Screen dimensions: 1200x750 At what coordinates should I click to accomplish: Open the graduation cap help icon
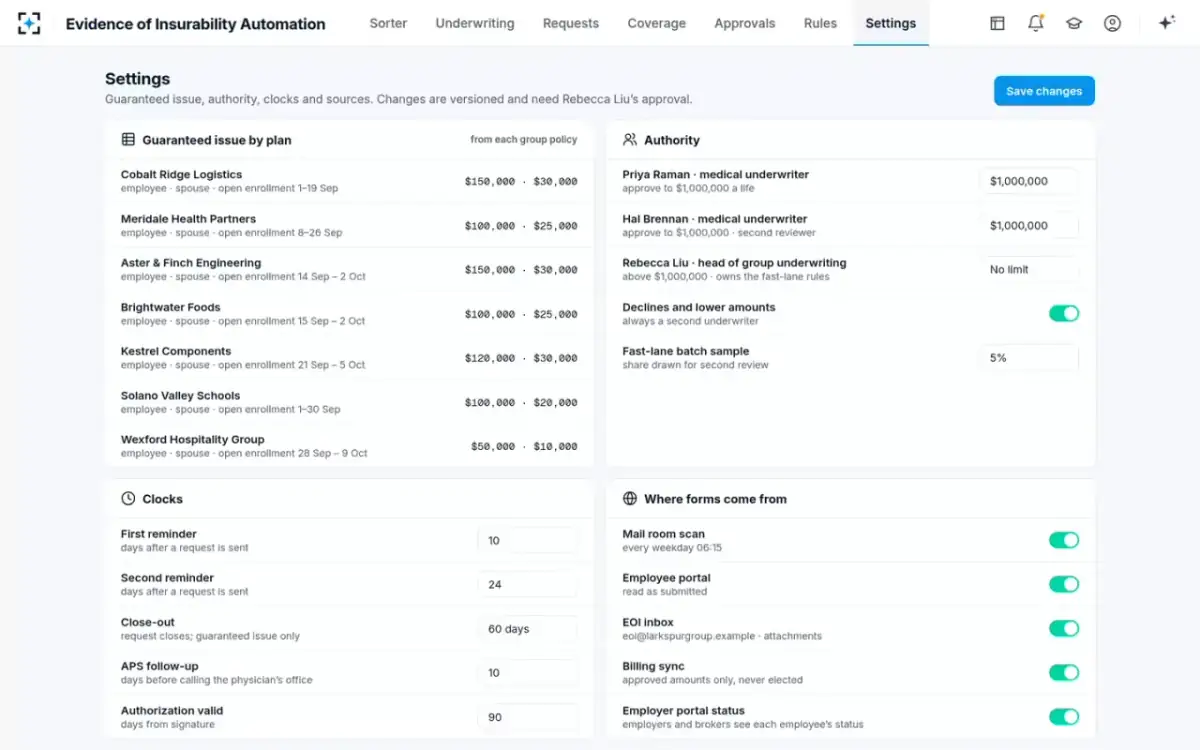pyautogui.click(x=1074, y=23)
